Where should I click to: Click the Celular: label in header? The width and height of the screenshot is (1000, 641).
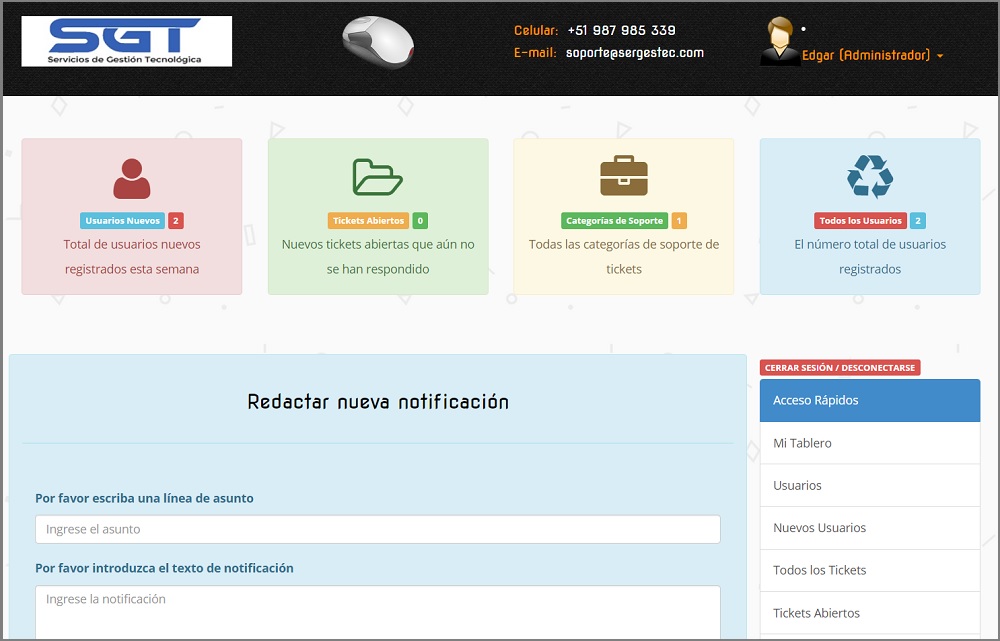[x=536, y=30]
